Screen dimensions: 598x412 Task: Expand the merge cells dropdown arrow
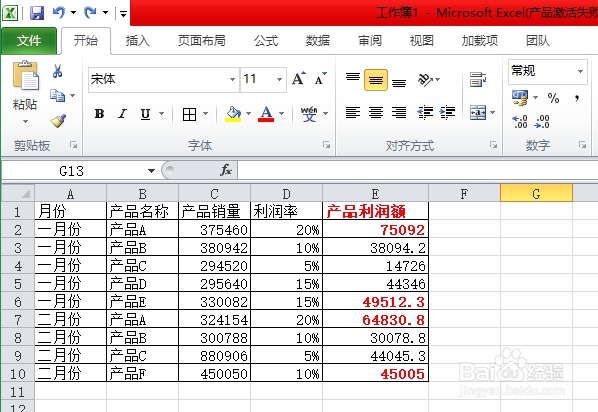click(492, 113)
